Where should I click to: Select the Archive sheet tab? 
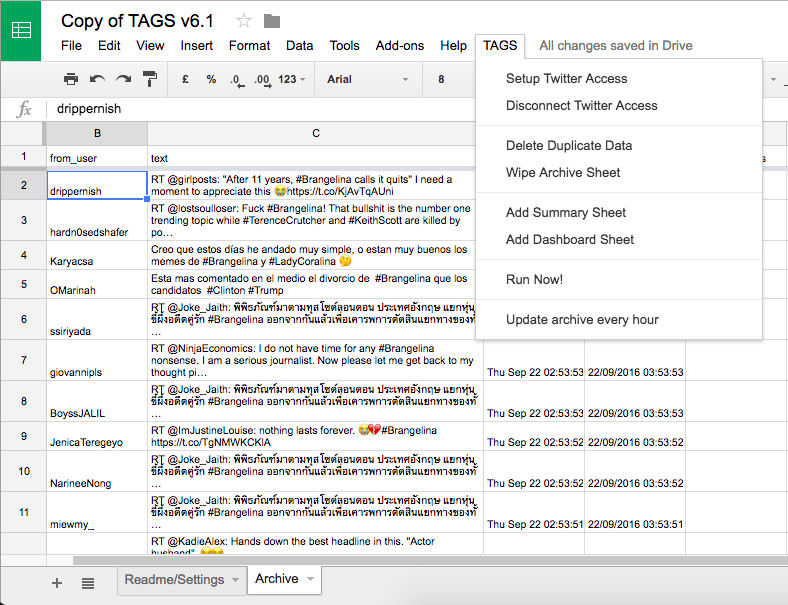coord(276,579)
